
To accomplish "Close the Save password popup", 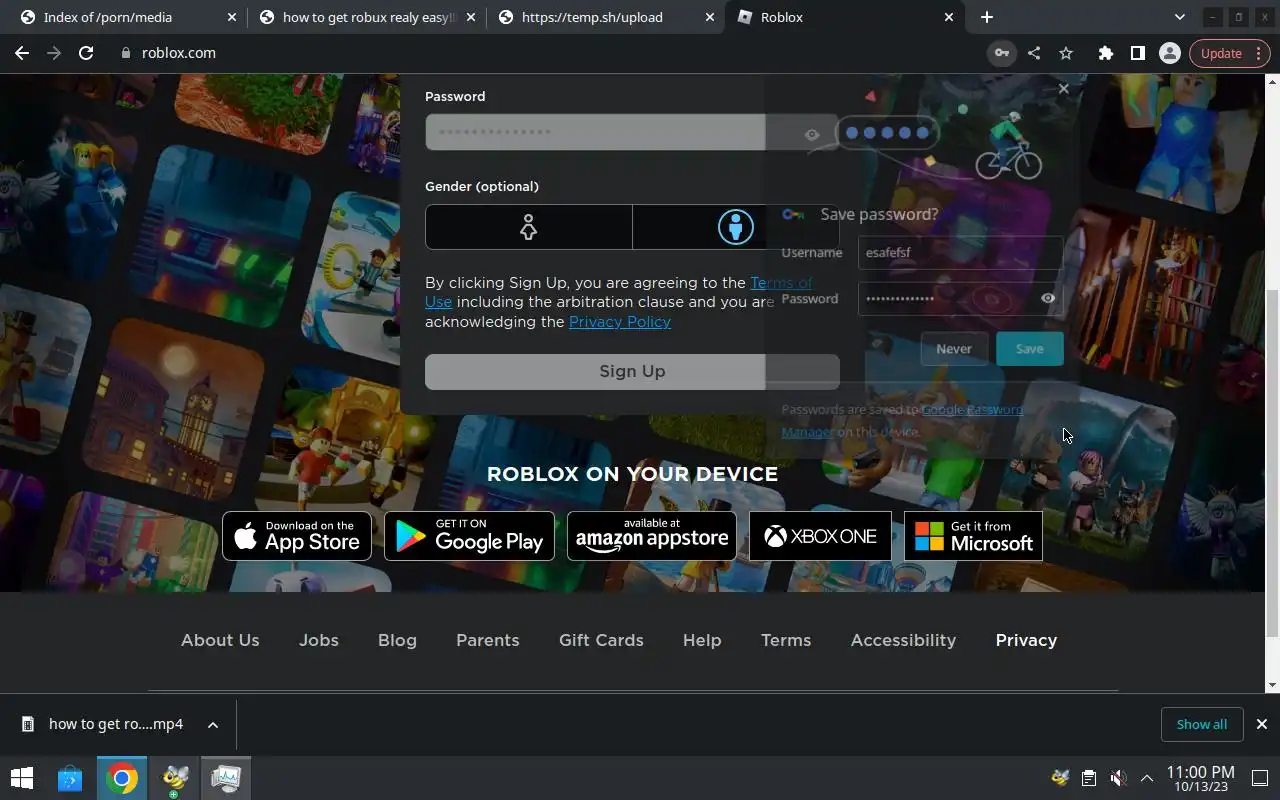I will pos(1063,89).
